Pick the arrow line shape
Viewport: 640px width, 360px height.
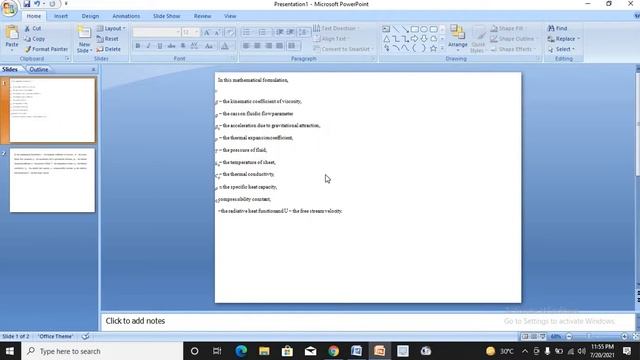[x=405, y=29]
